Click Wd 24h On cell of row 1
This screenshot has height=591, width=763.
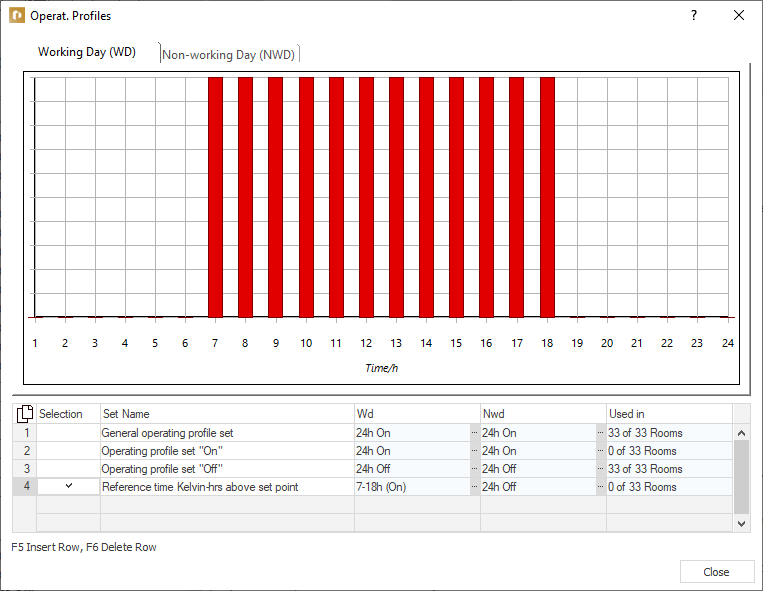(412, 432)
